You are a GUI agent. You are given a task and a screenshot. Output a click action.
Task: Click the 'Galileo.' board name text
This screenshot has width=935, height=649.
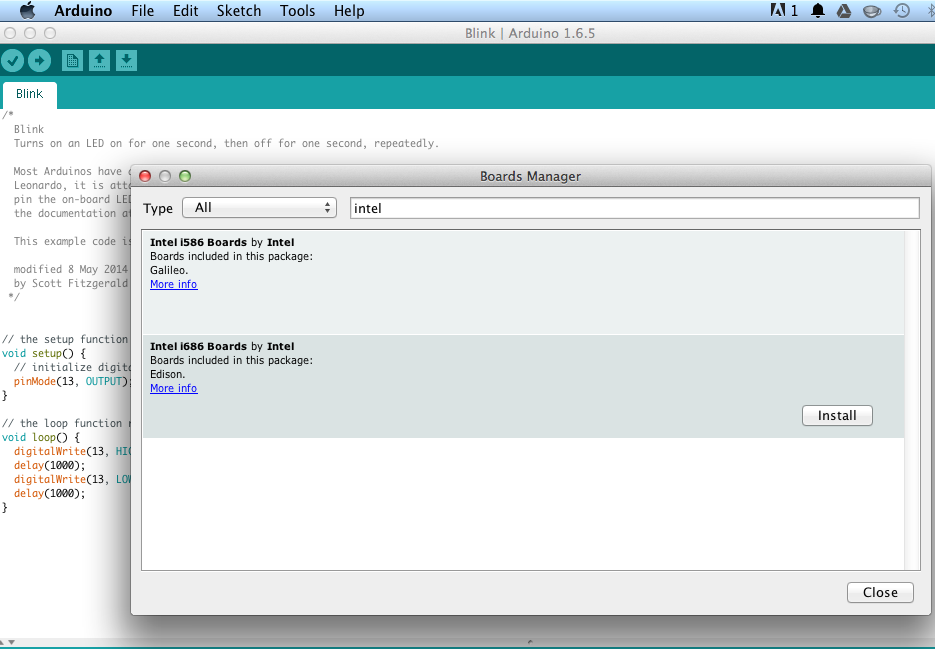[x=169, y=270]
